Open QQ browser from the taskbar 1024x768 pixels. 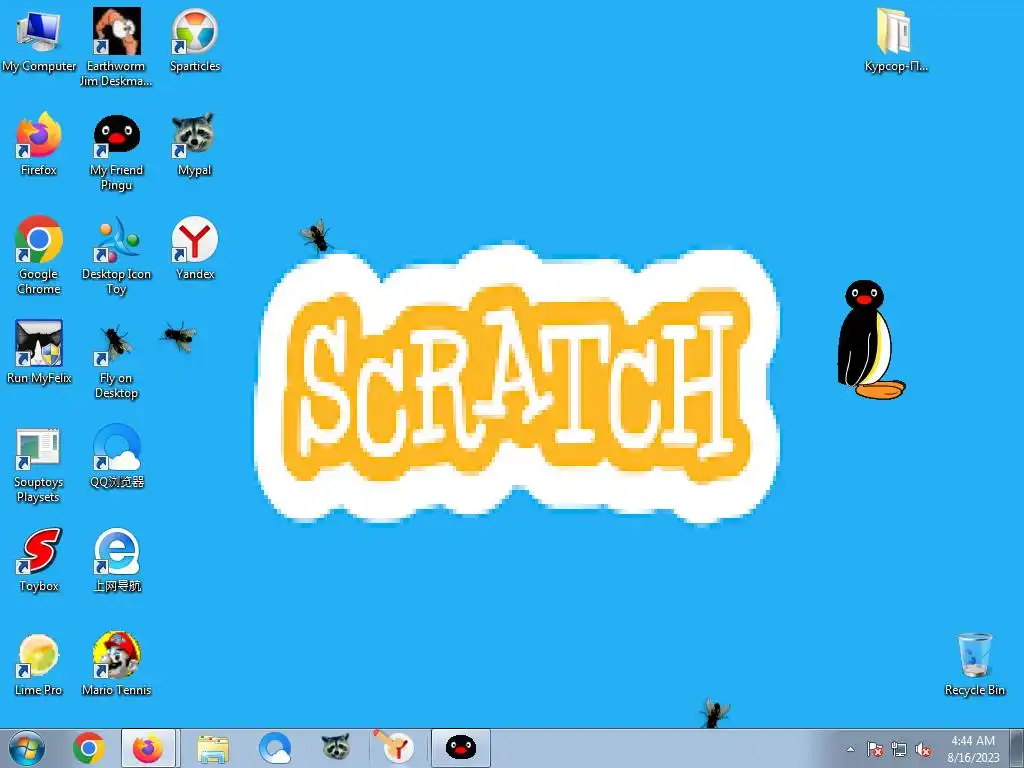(x=275, y=748)
